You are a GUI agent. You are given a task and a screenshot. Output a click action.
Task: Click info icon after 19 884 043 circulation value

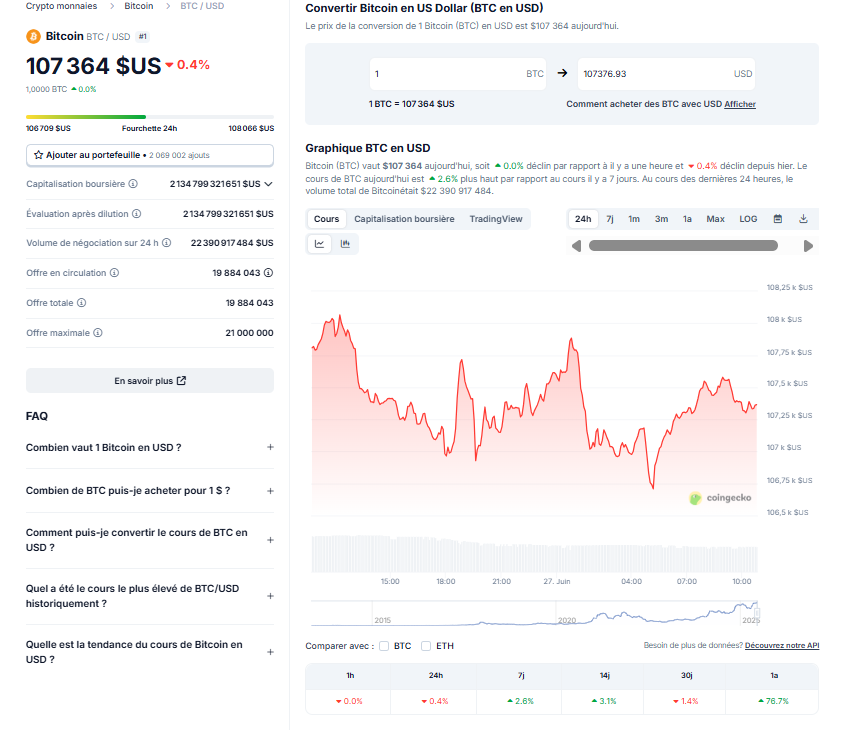coord(268,273)
